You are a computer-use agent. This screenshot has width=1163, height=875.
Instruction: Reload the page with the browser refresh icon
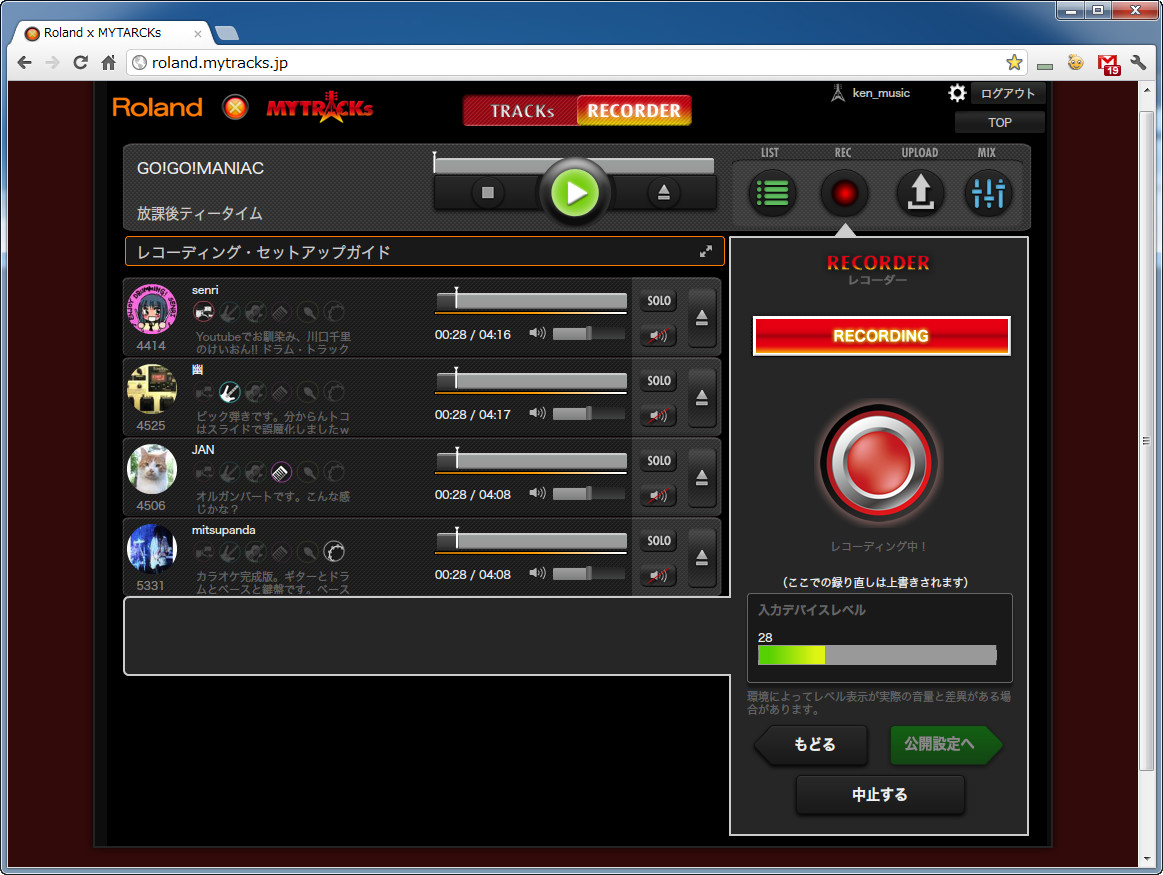pyautogui.click(x=81, y=63)
